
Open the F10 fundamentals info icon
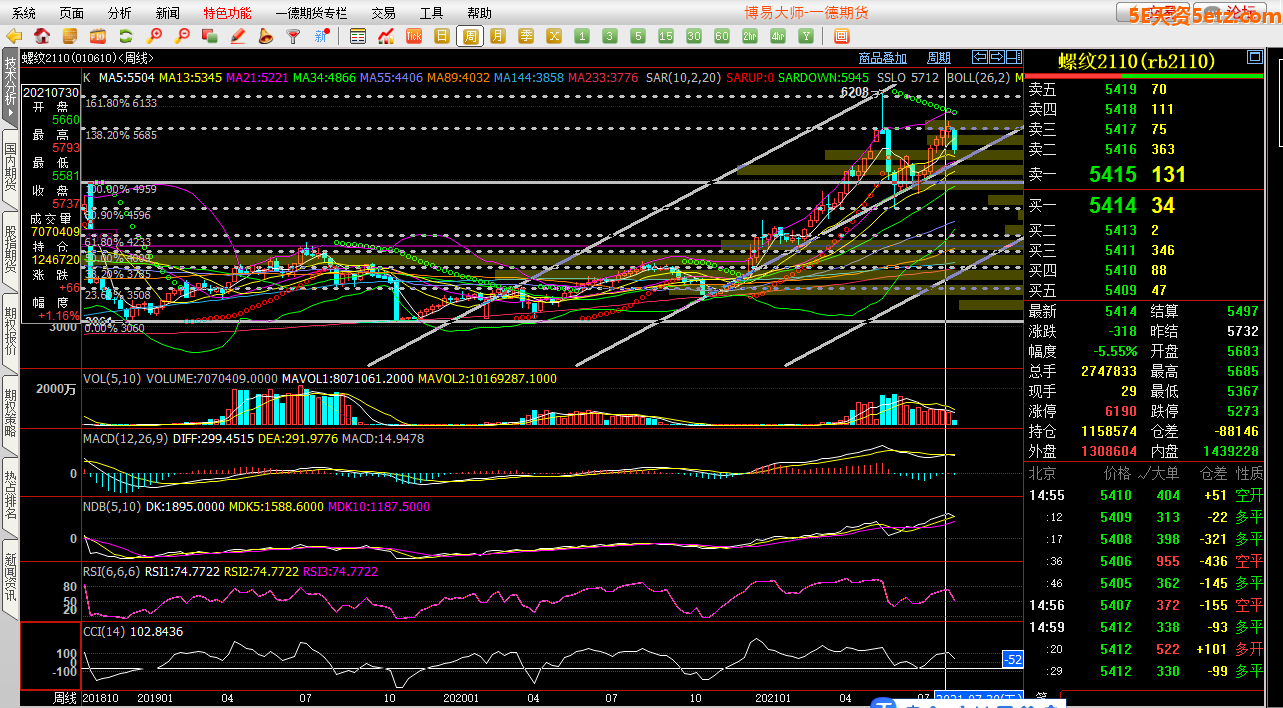click(x=98, y=36)
